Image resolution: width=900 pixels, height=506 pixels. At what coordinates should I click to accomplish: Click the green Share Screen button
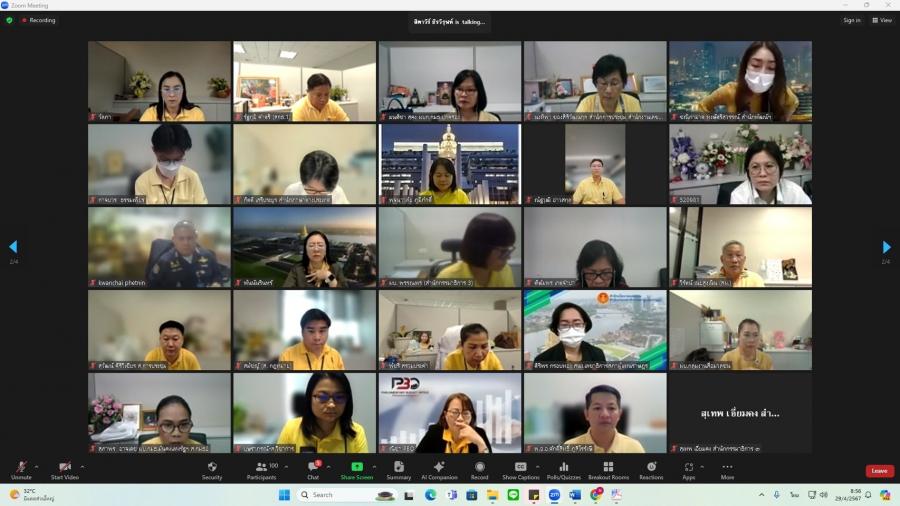coord(356,469)
